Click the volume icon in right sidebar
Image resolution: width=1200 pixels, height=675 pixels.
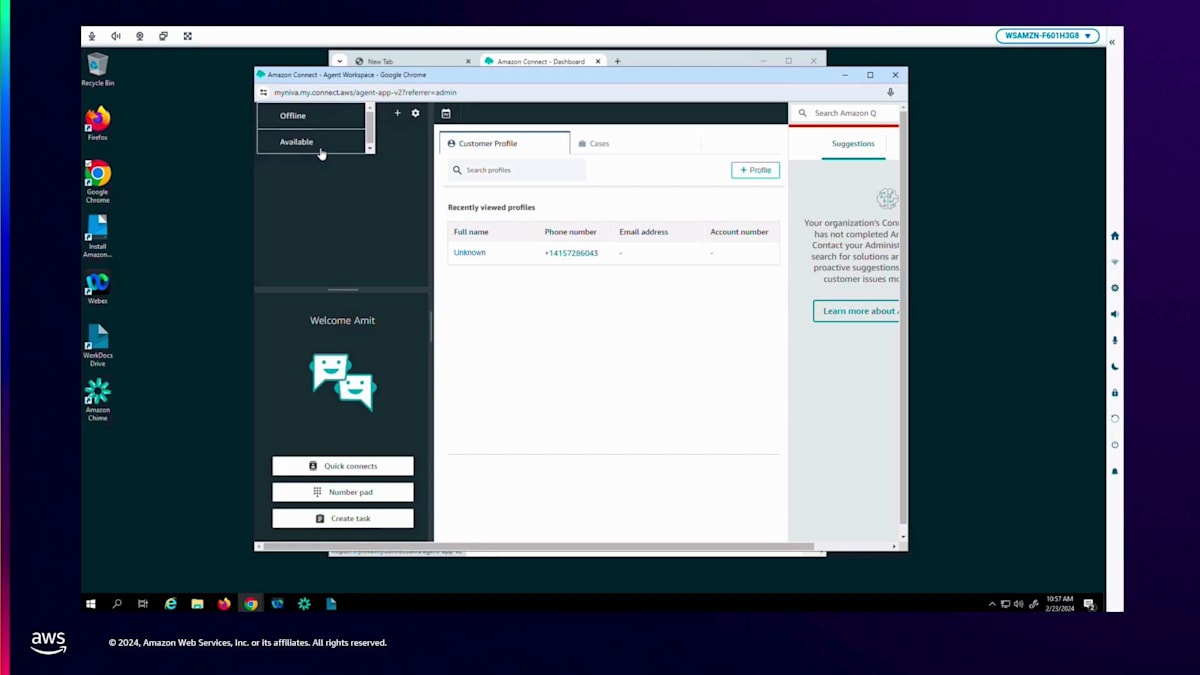1115,314
